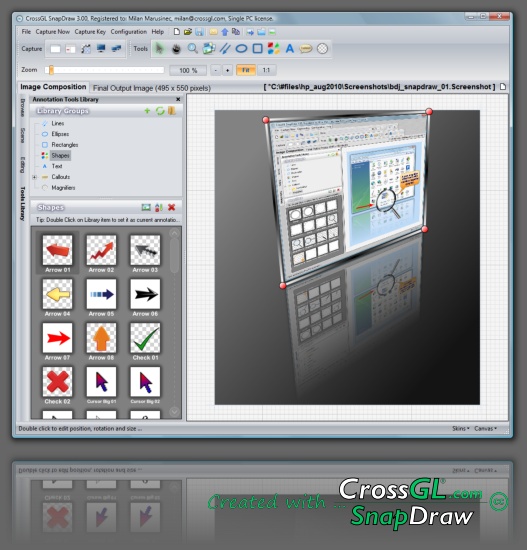Open the Capture Now menu
This screenshot has width=527, height=550.
53,32
